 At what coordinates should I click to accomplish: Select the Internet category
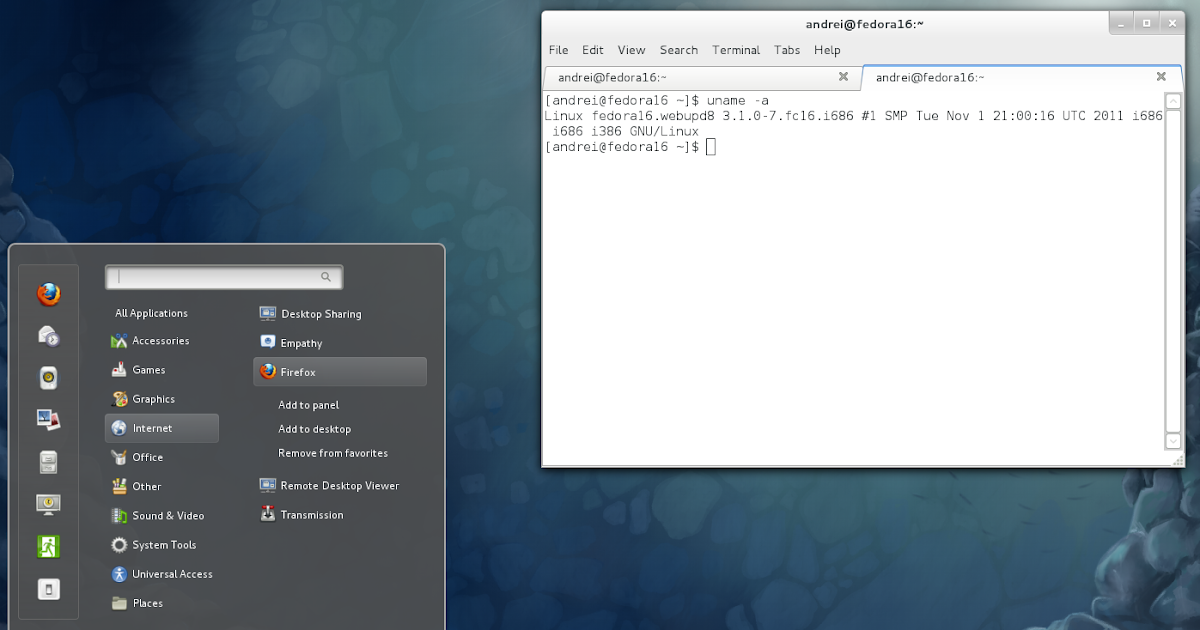(162, 428)
